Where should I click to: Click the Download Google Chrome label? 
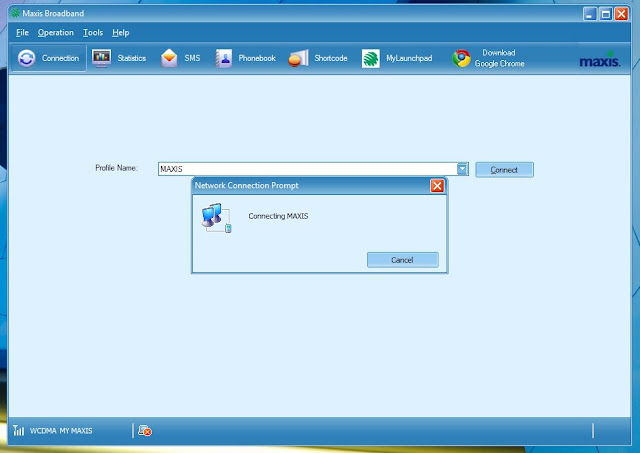(x=499, y=58)
